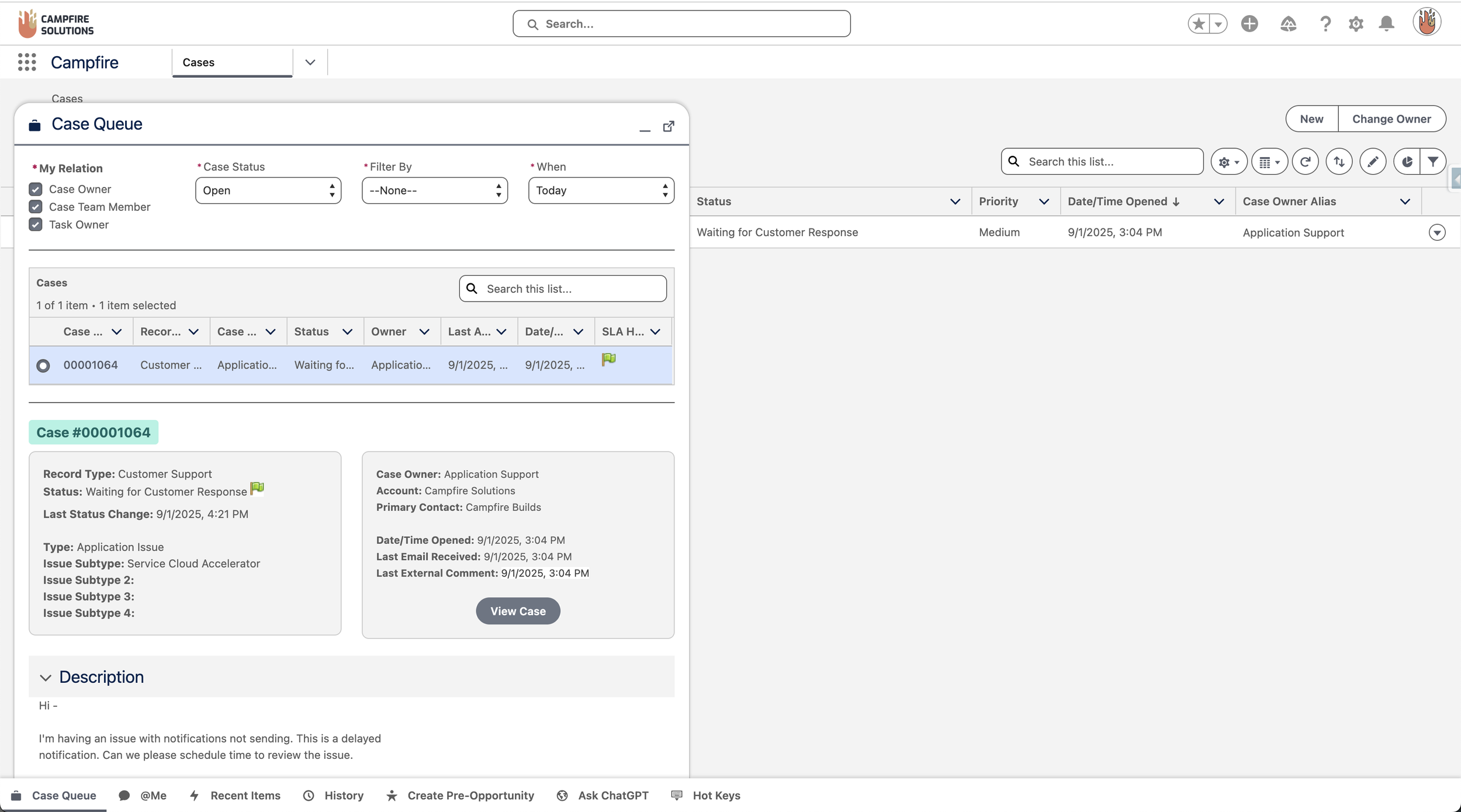Uncheck the Task Owner checkbox
1461x812 pixels.
(x=36, y=225)
